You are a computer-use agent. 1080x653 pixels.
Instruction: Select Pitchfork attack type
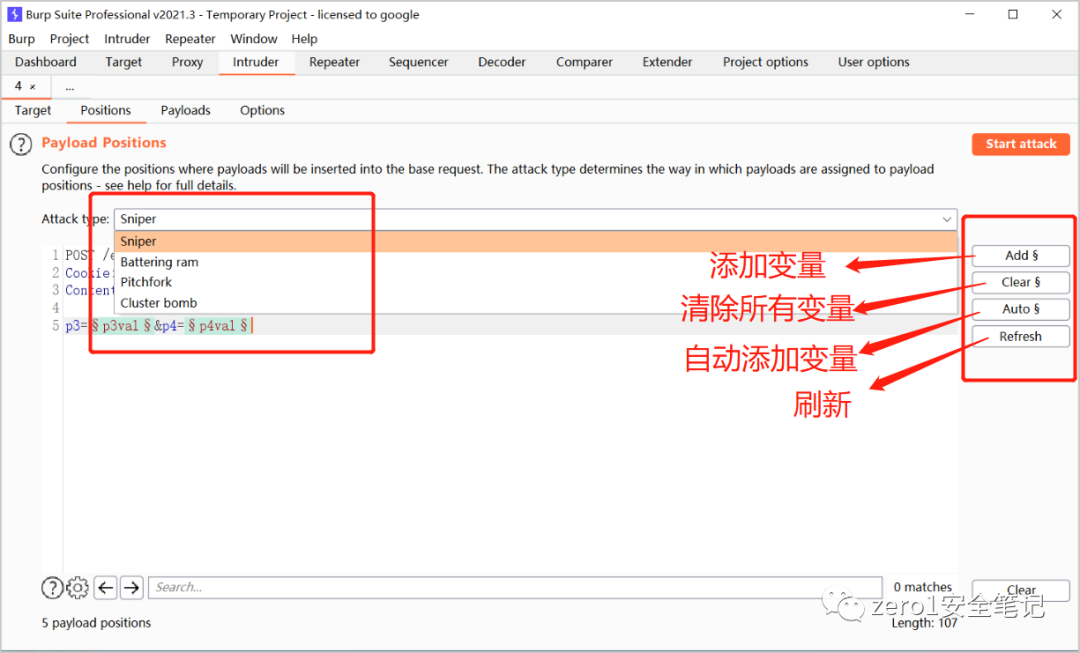coord(536,282)
